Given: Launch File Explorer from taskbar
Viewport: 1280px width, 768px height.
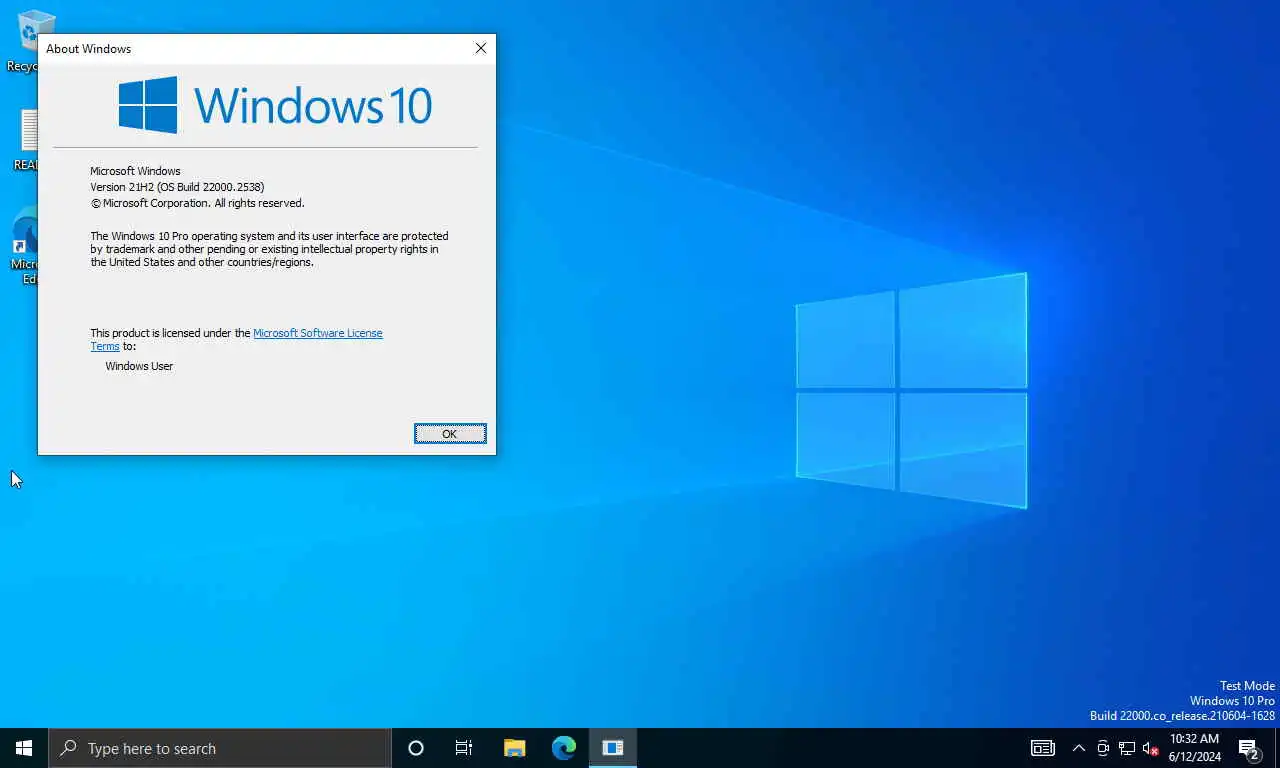Looking at the screenshot, I should pos(514,748).
